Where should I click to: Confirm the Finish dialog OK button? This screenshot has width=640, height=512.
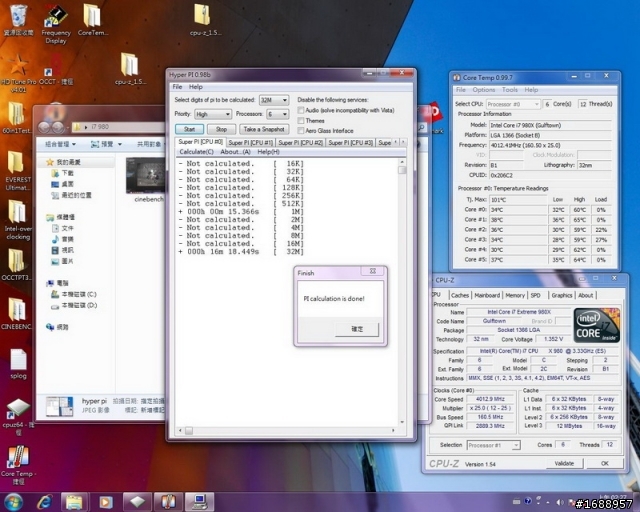[357, 329]
